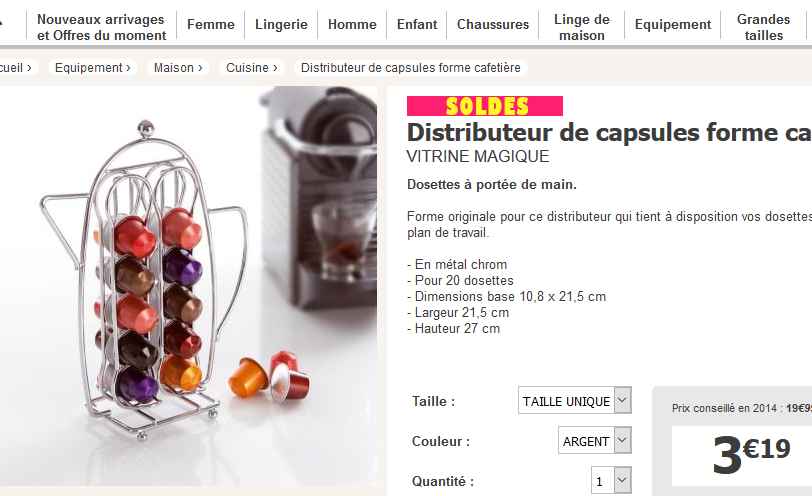This screenshot has width=812, height=496.
Task: Open the Nouveaux arrivages et Offres menu
Action: [x=102, y=27]
